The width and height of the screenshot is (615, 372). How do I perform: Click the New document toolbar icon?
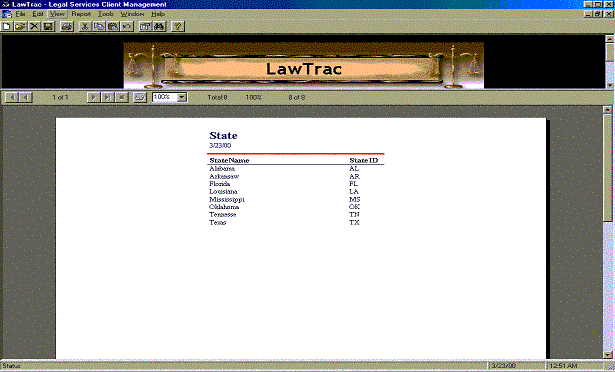point(7,26)
